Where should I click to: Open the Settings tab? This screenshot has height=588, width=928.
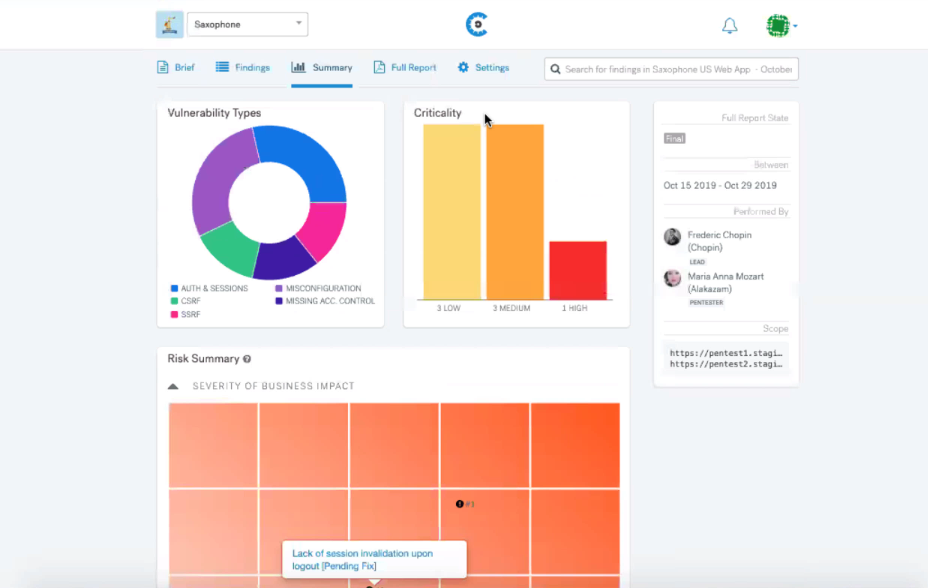tap(483, 67)
